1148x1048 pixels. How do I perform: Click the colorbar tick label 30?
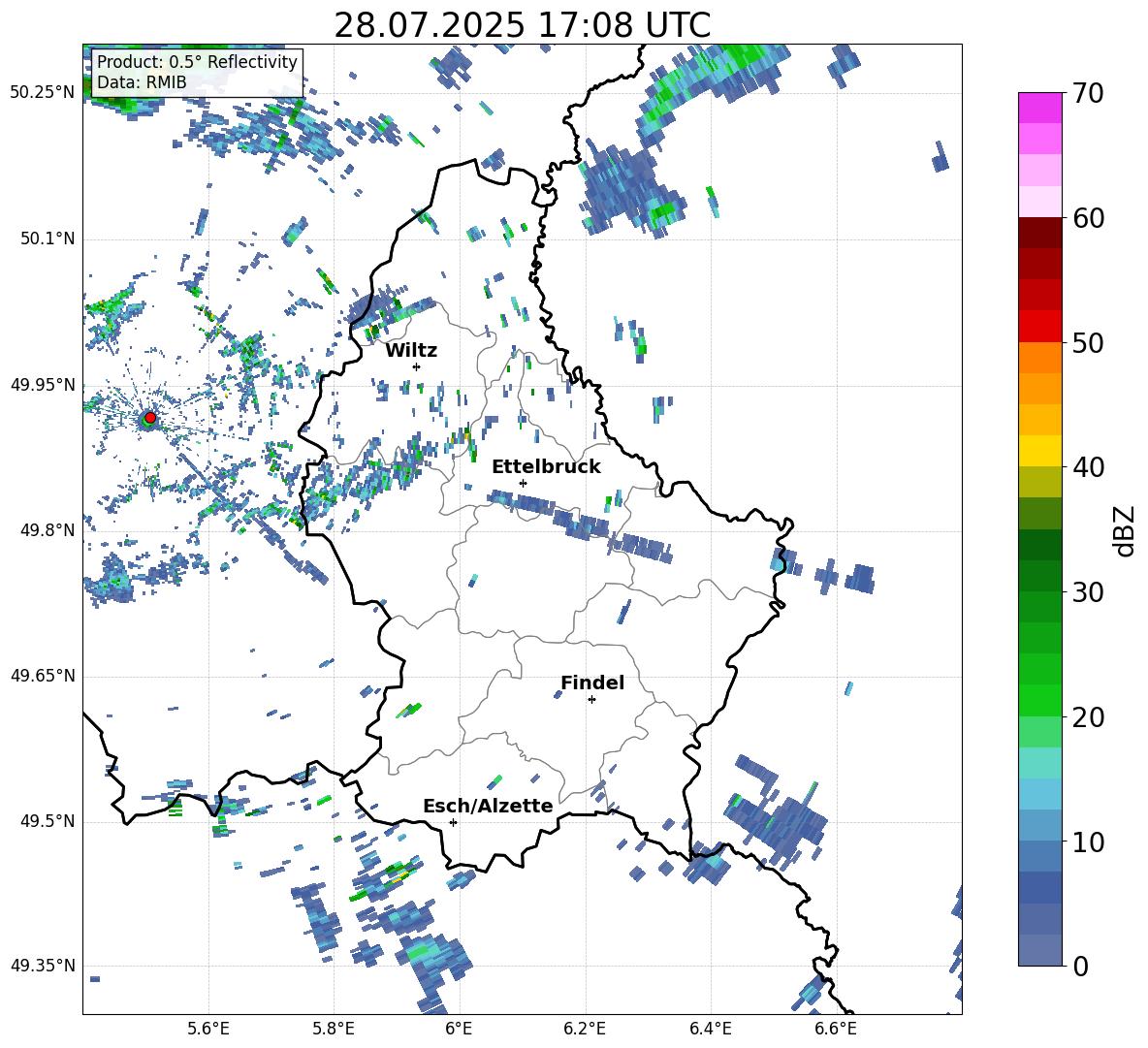(x=1088, y=592)
